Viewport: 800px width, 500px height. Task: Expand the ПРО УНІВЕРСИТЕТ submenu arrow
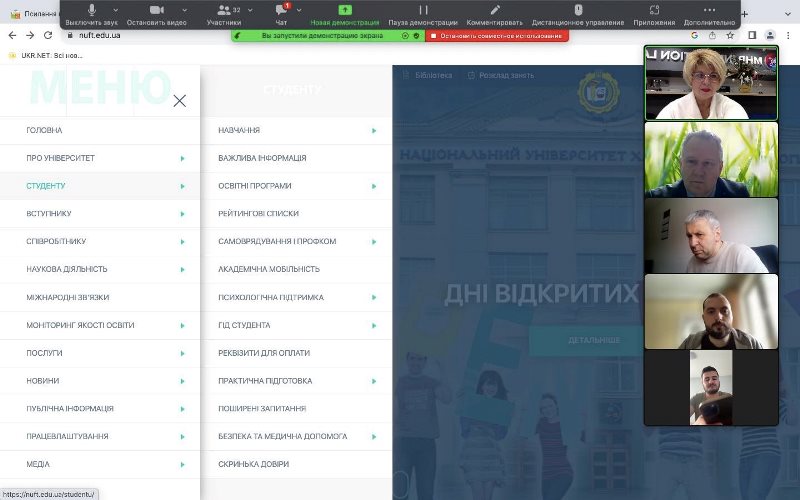point(182,158)
